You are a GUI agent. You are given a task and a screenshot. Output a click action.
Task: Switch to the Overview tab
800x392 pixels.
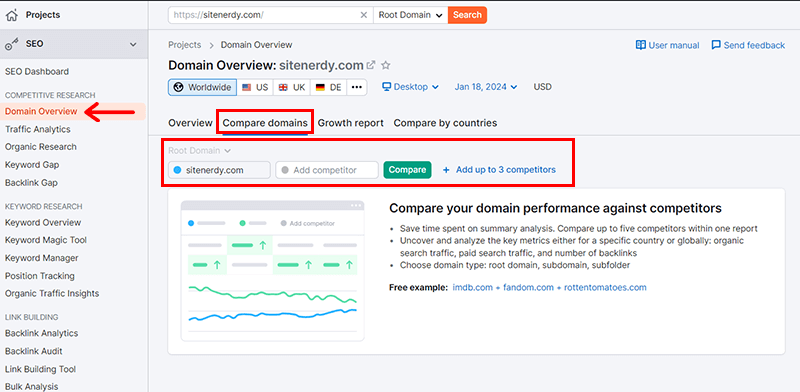click(190, 123)
